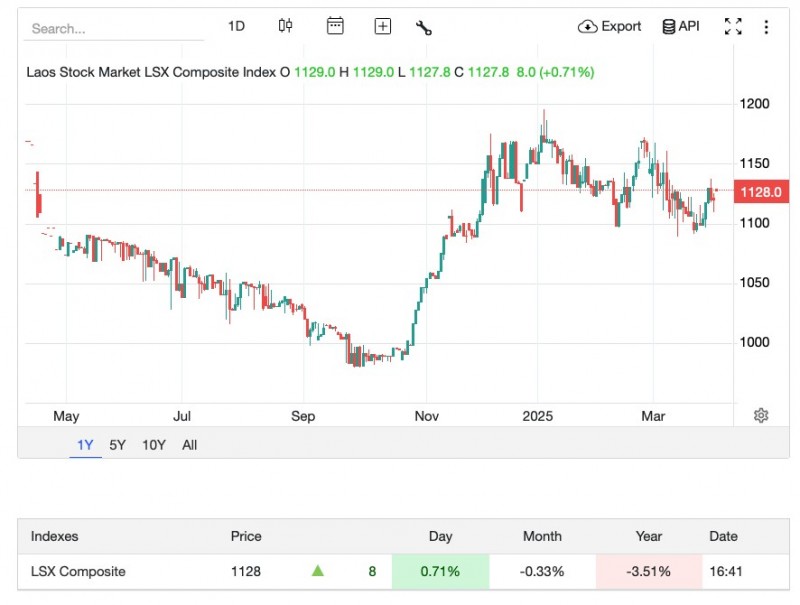Select the -0.33% month change cell

coord(542,571)
